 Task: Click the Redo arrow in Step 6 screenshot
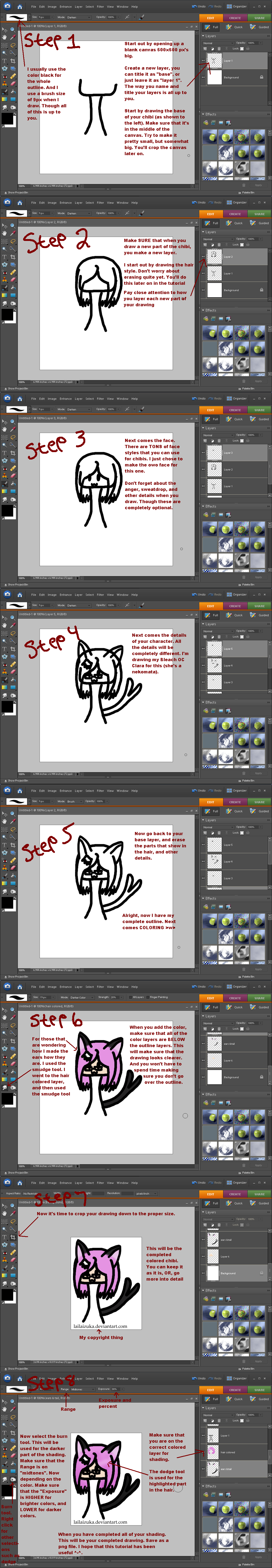point(211,987)
